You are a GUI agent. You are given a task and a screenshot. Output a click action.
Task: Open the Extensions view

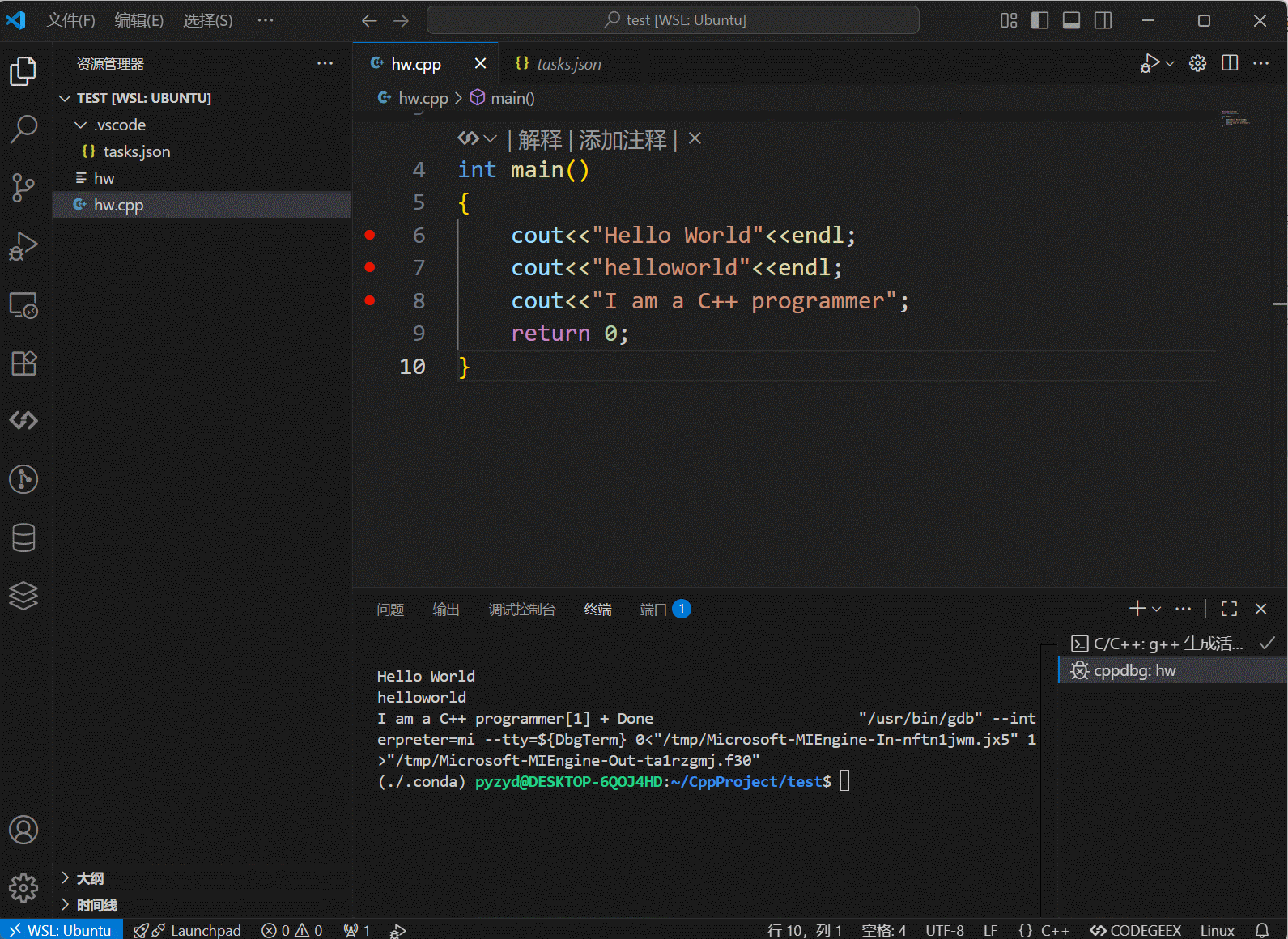(x=23, y=363)
